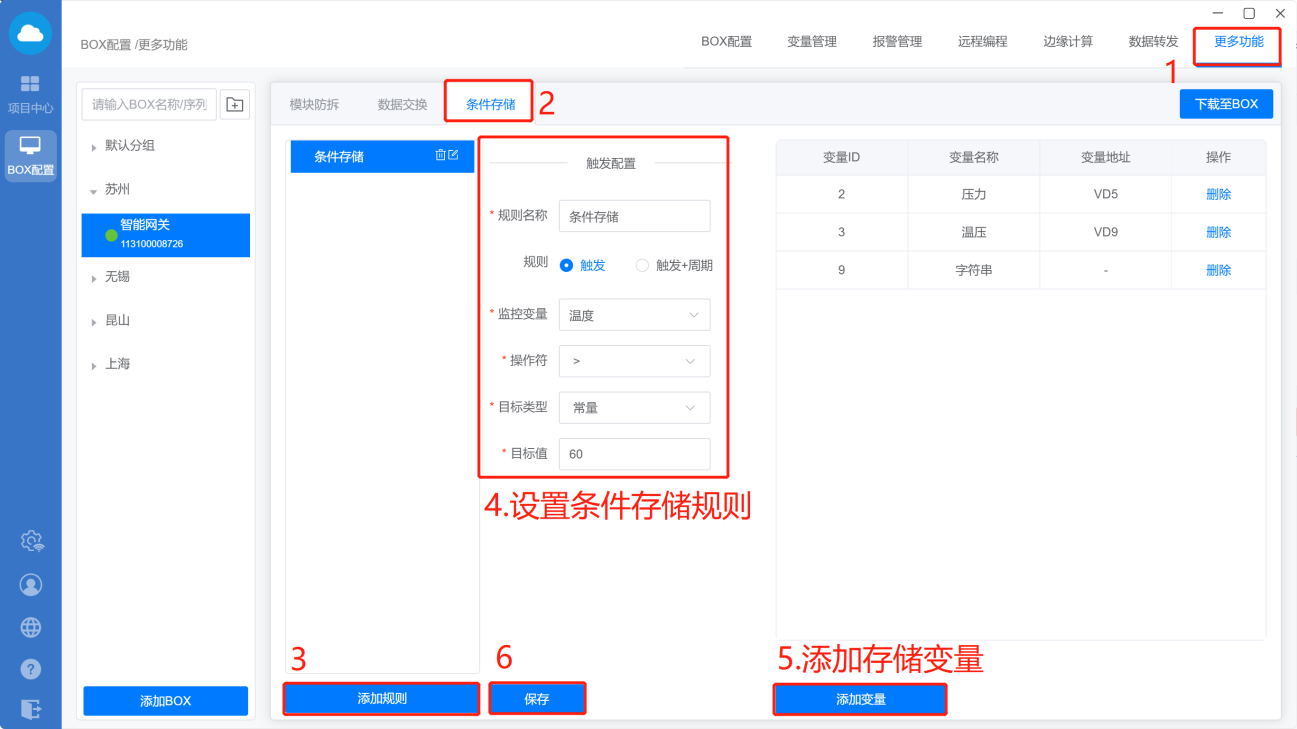
Task: Delete the 温压 variable row
Action: [x=1218, y=232]
